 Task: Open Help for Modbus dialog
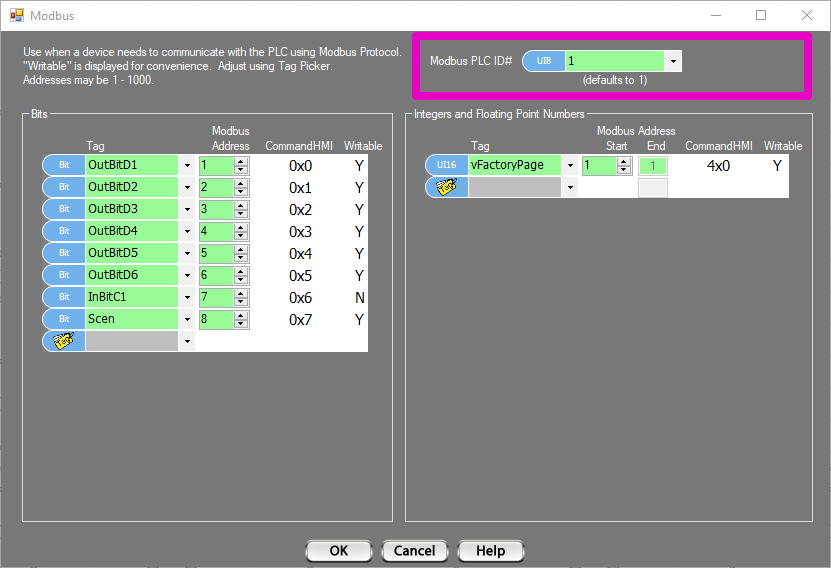coord(490,551)
